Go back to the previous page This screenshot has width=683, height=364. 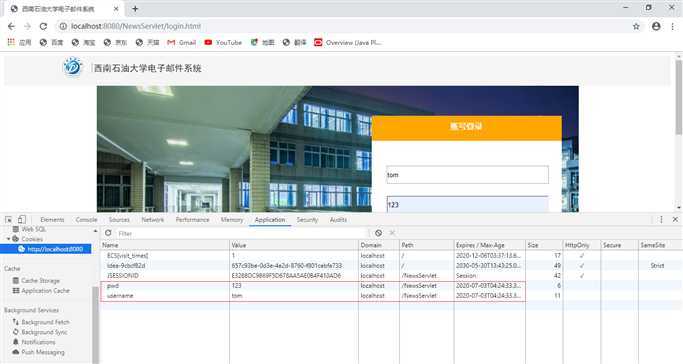(x=11, y=26)
